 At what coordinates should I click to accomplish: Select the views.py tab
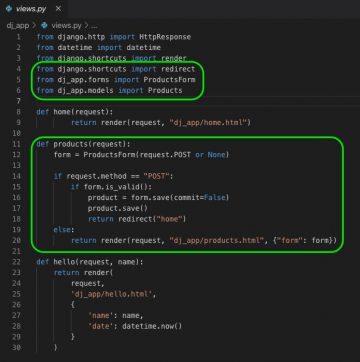coord(33,9)
